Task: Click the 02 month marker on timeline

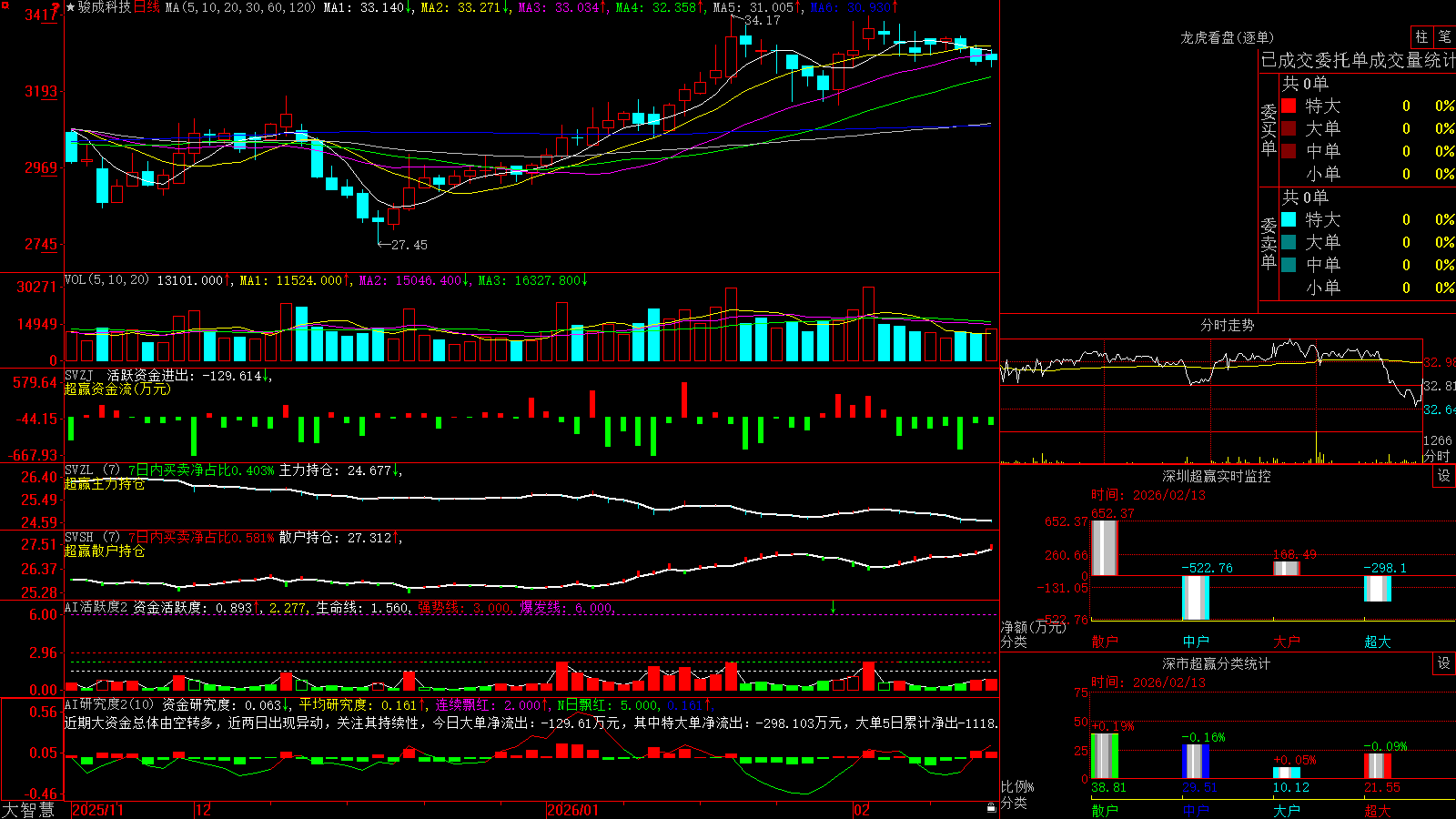Action: [862, 810]
